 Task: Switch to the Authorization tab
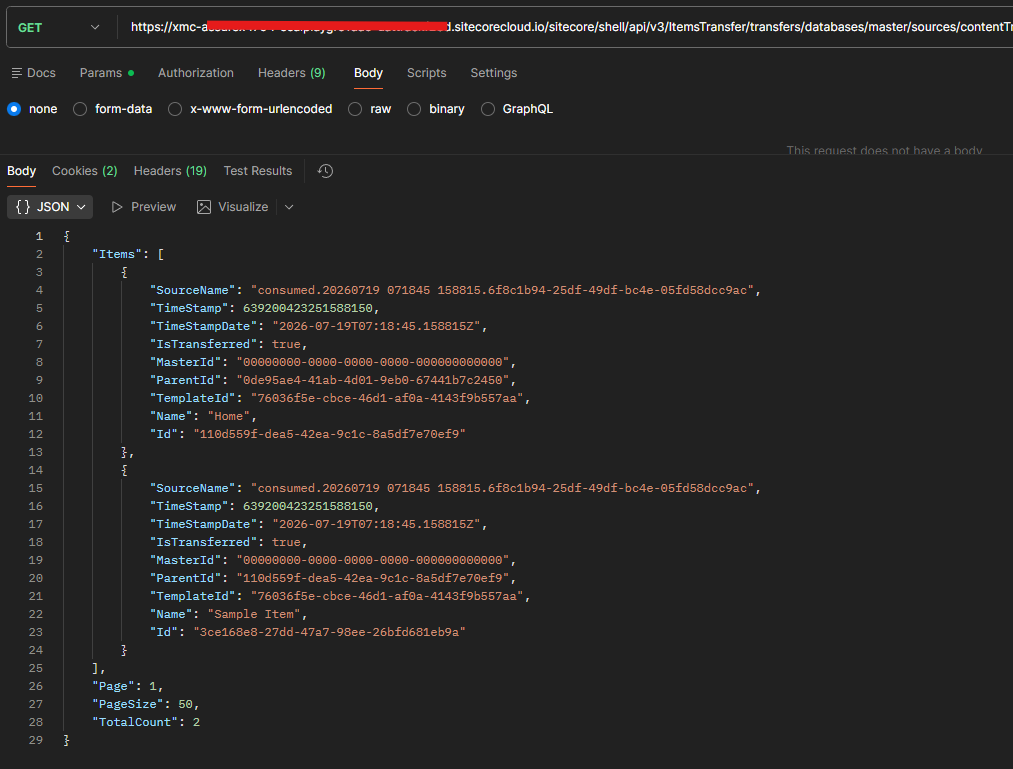(196, 73)
